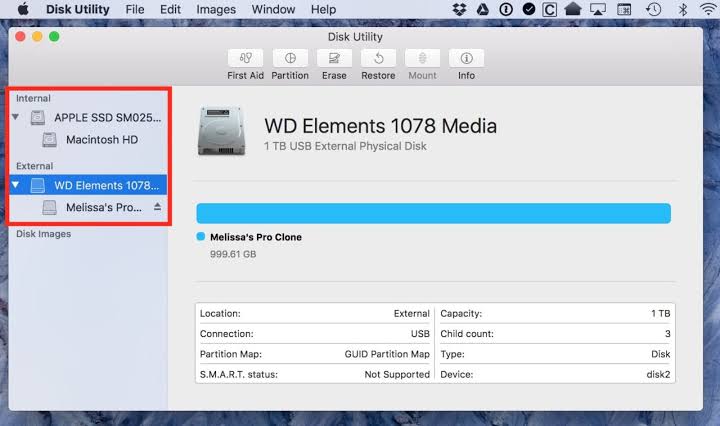Viewport: 720px width, 426px height.
Task: Click the Location External value
Action: coord(411,314)
